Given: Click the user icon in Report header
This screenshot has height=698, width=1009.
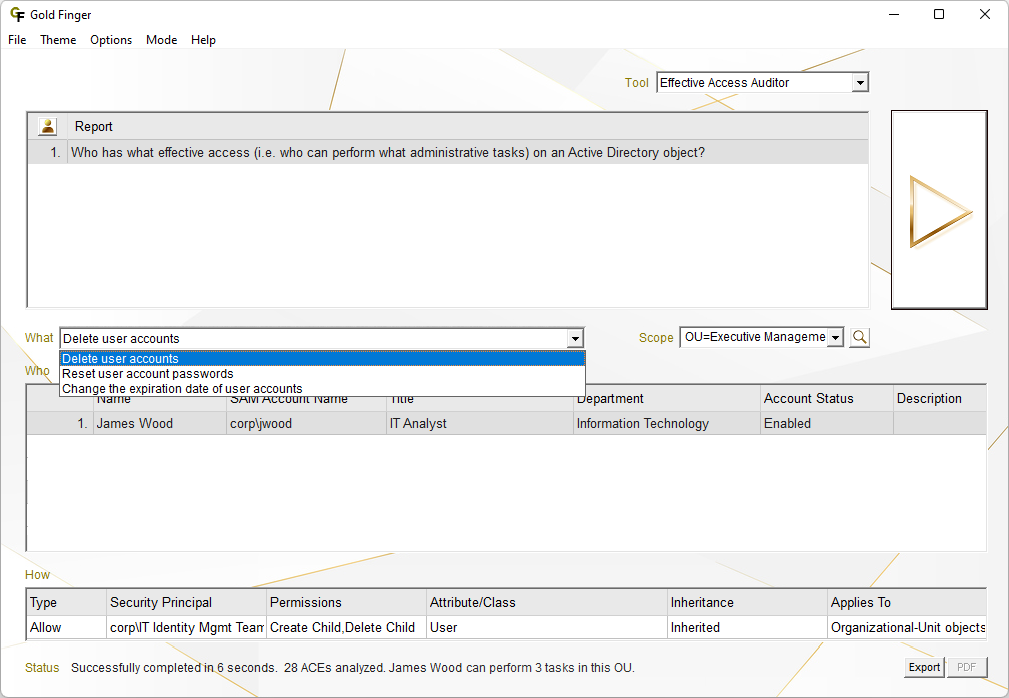Looking at the screenshot, I should 47,126.
